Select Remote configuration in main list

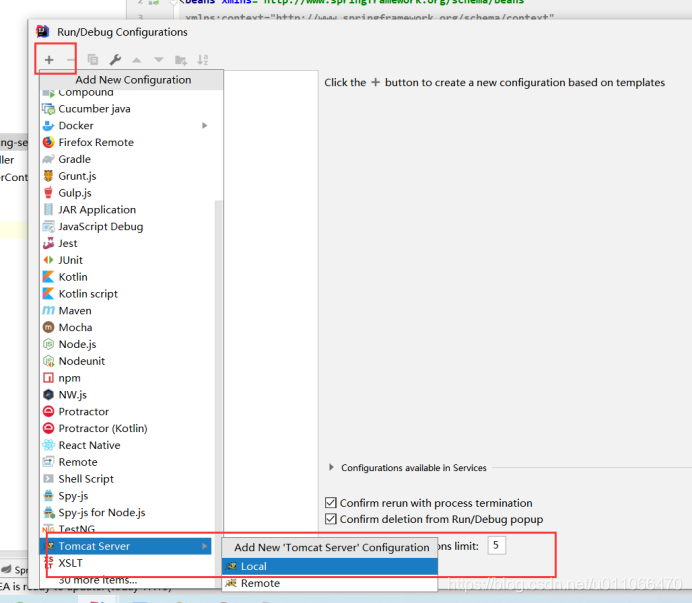point(127,462)
